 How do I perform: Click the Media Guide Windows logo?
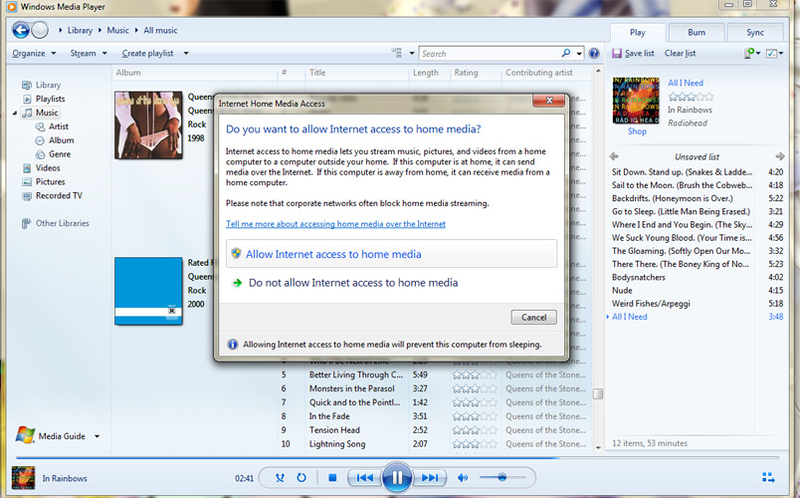[x=25, y=435]
